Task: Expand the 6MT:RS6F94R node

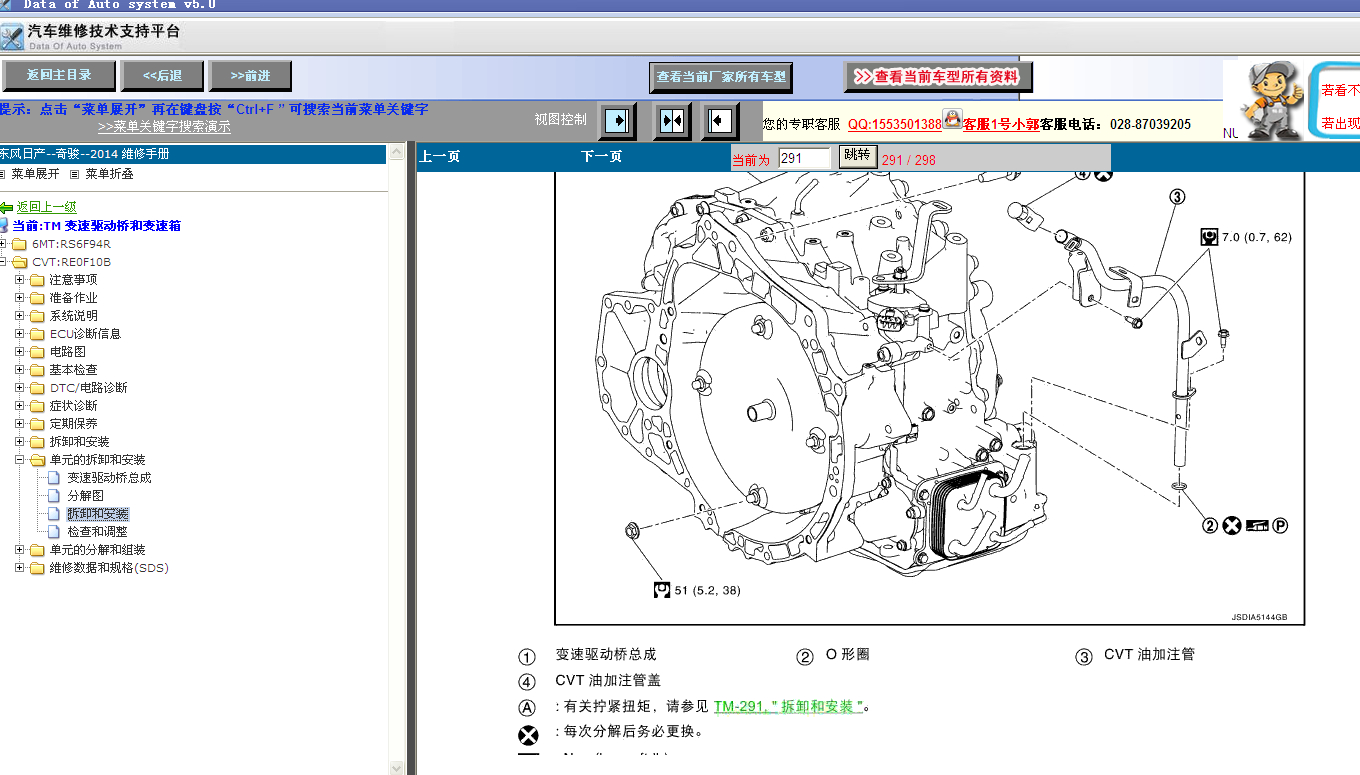Action: click(x=3, y=244)
